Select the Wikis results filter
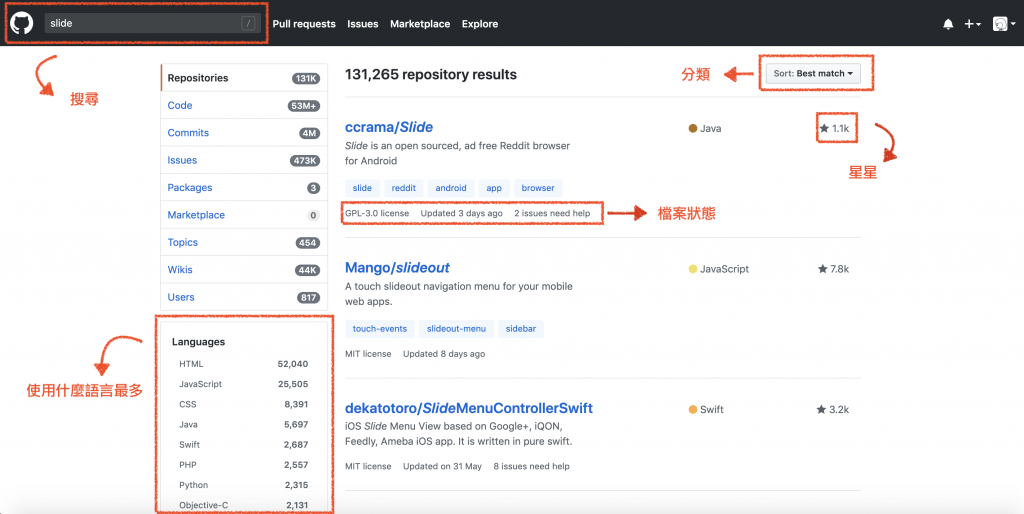 click(244, 270)
